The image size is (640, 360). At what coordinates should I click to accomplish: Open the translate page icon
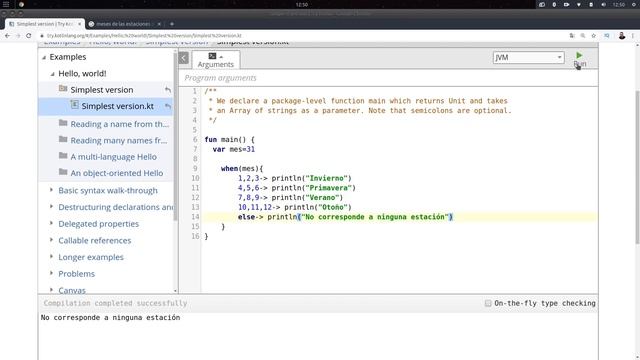572,36
